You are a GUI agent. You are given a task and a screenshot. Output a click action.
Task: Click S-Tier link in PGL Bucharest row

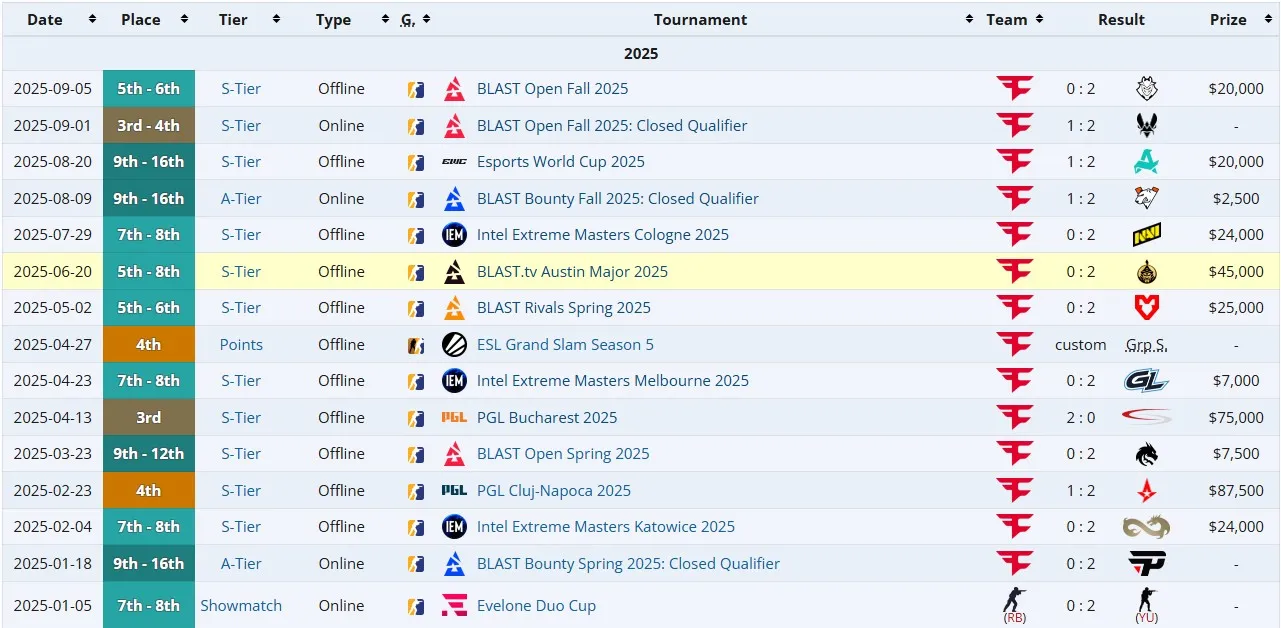pos(241,418)
